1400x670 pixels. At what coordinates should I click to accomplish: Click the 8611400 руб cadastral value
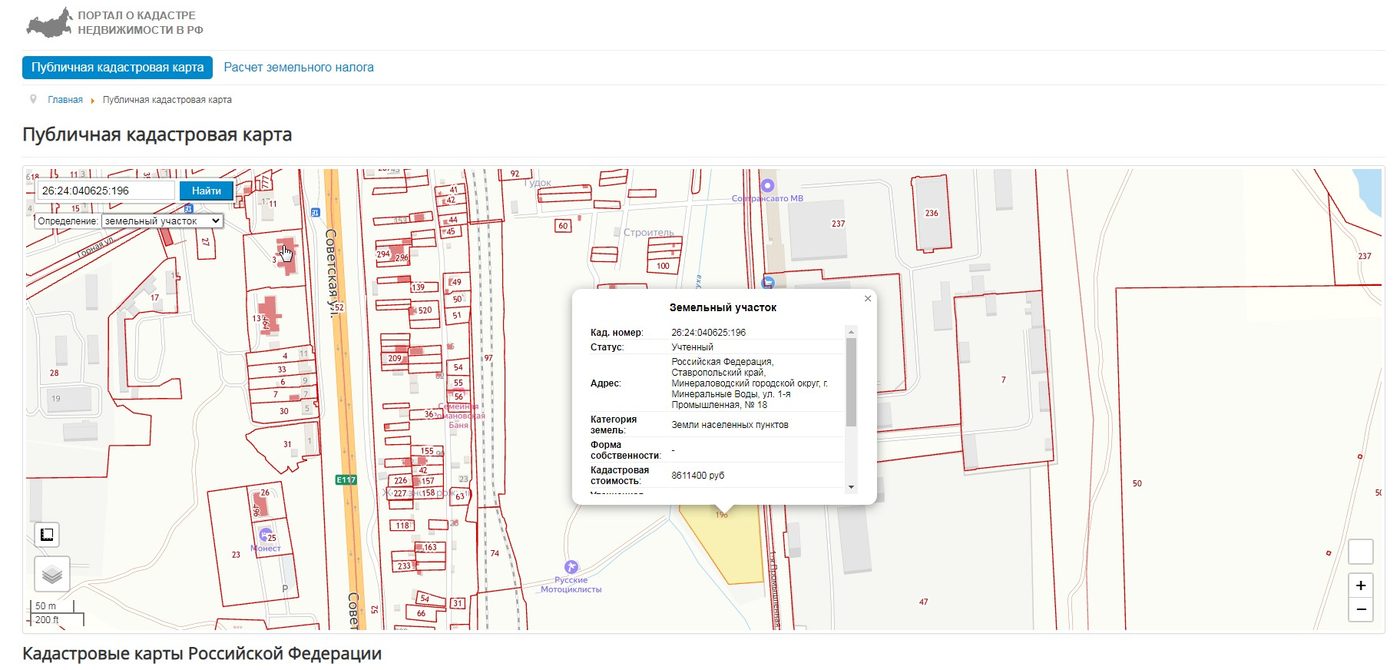[698, 476]
